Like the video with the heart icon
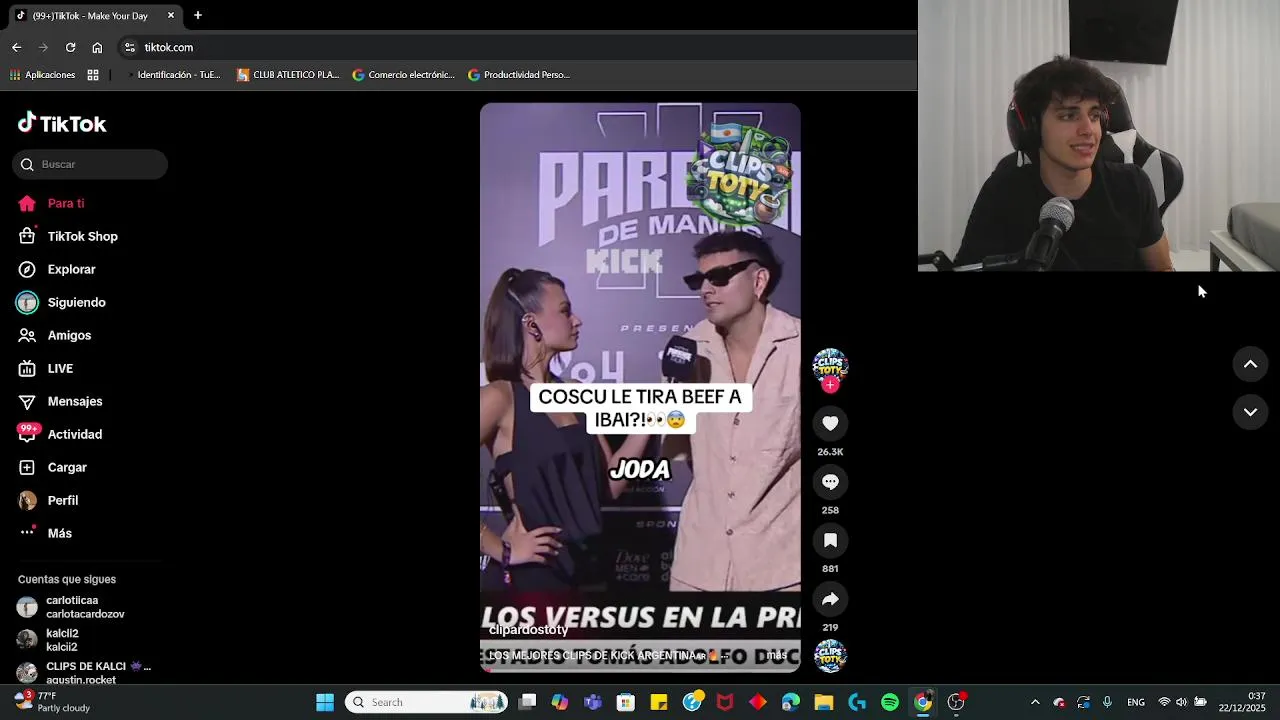 tap(830, 423)
